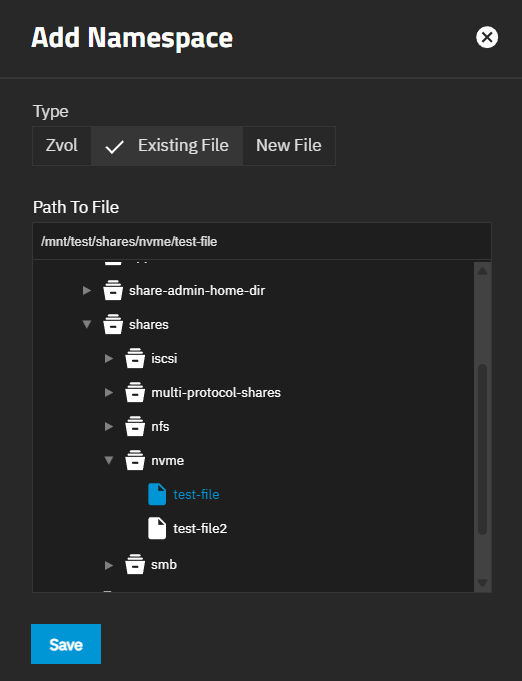The image size is (522, 681).
Task: Click the test-file2 document icon
Action: click(157, 528)
